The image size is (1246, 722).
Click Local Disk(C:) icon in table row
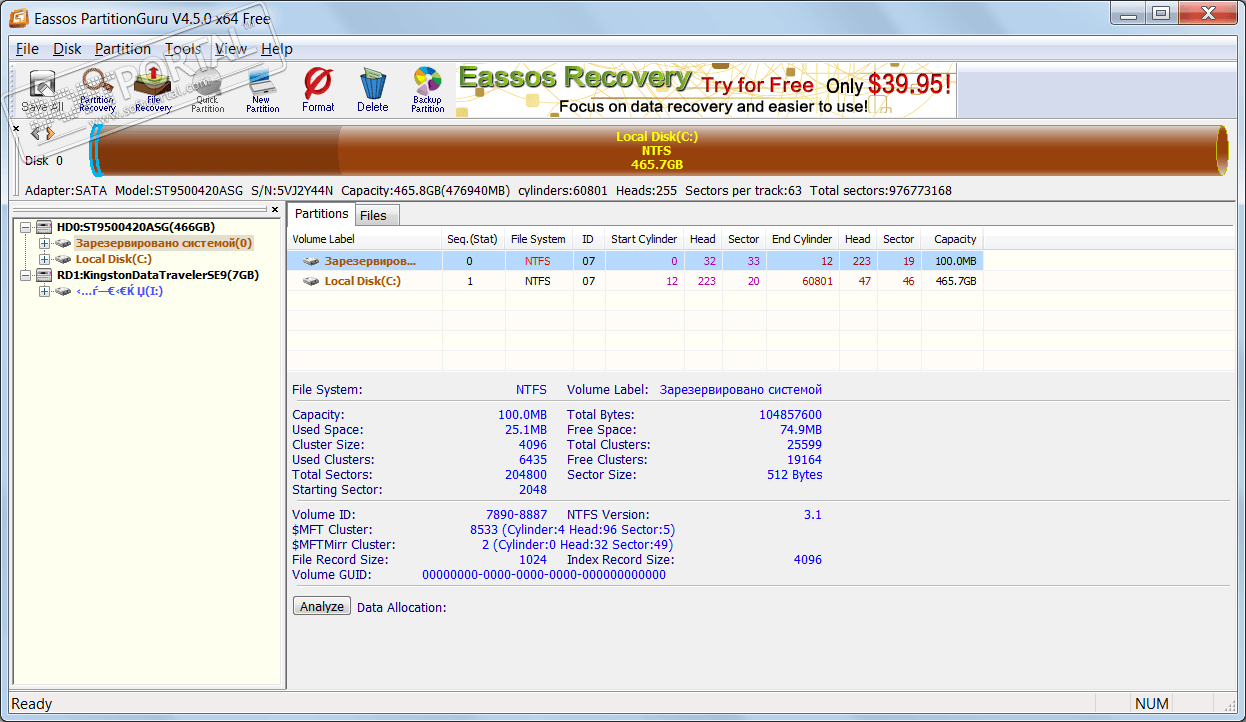[x=311, y=281]
